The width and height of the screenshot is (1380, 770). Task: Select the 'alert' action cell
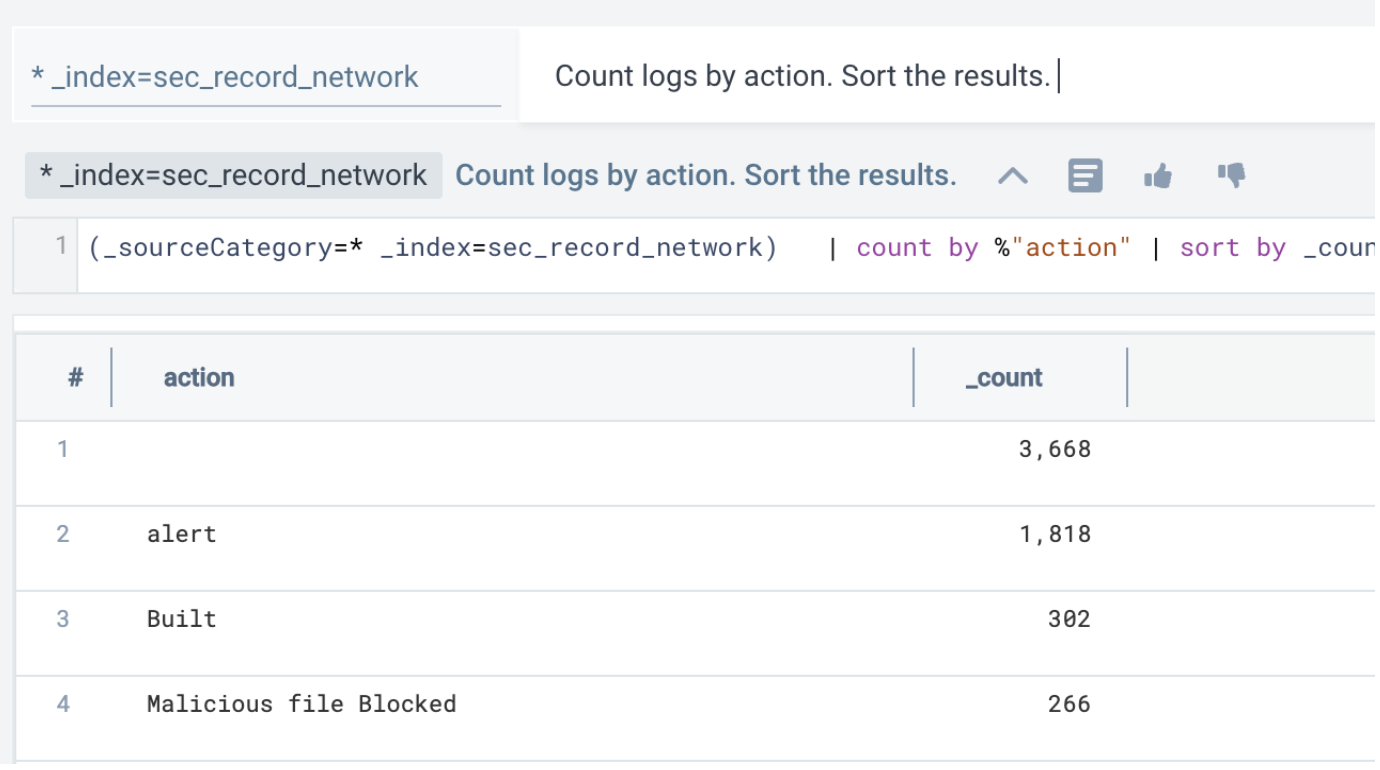(x=181, y=534)
